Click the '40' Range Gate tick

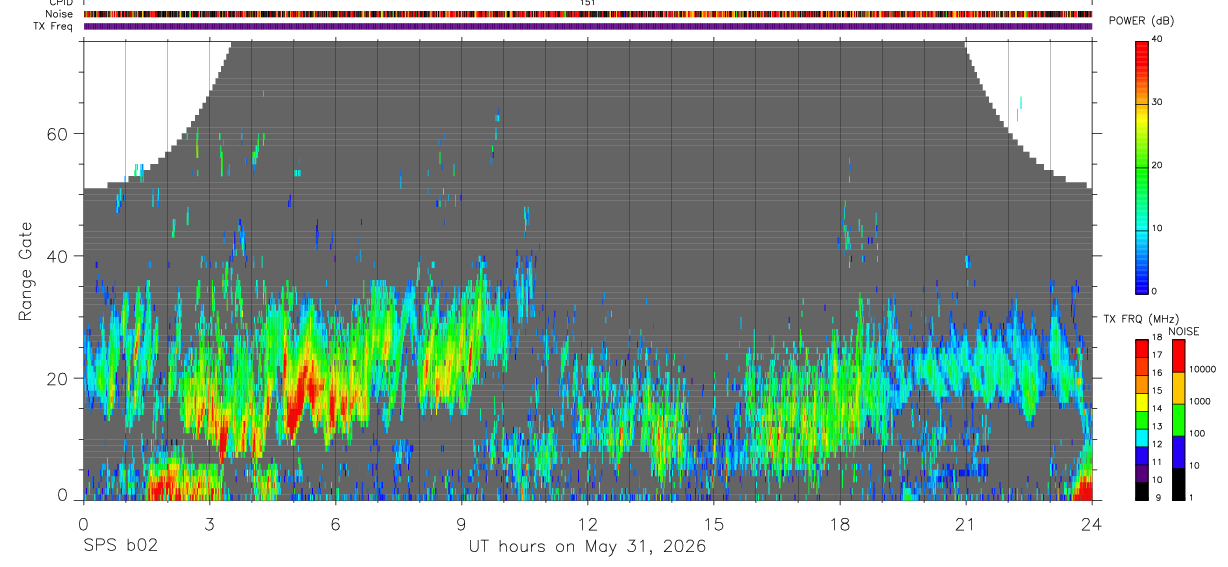tap(56, 256)
